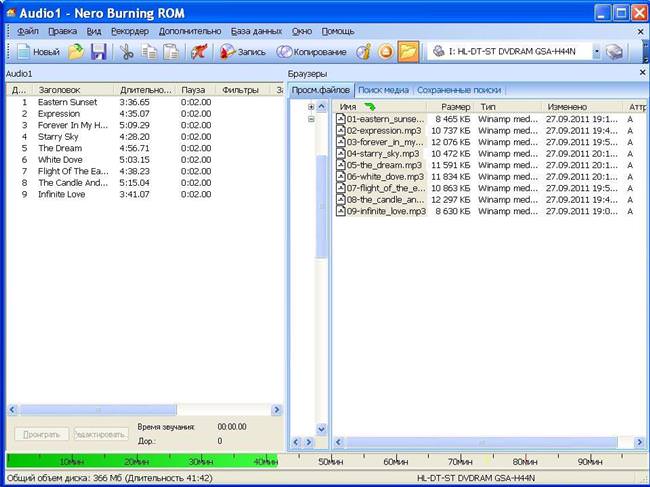This screenshot has height=487, width=650.
Task: Open the Дополнительно menu
Action: pyautogui.click(x=190, y=31)
